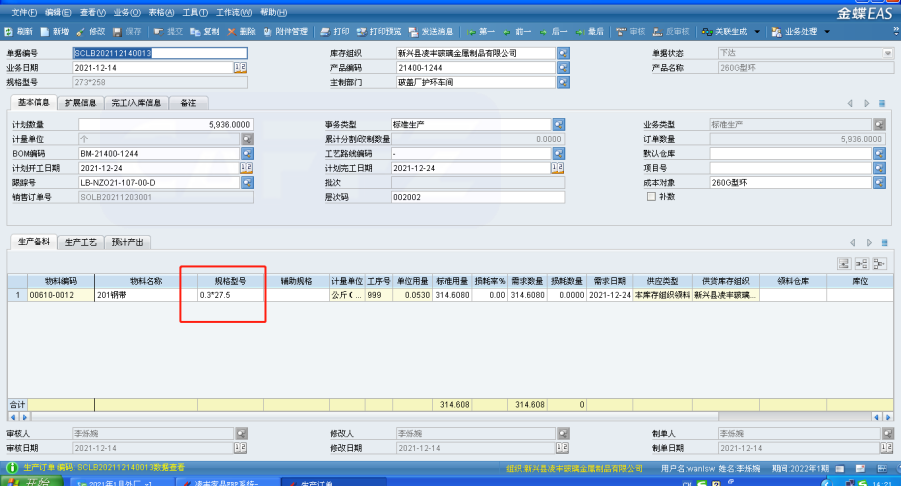This screenshot has height=486, width=902.
Task: Open the 工具 menu
Action: click(x=187, y=12)
